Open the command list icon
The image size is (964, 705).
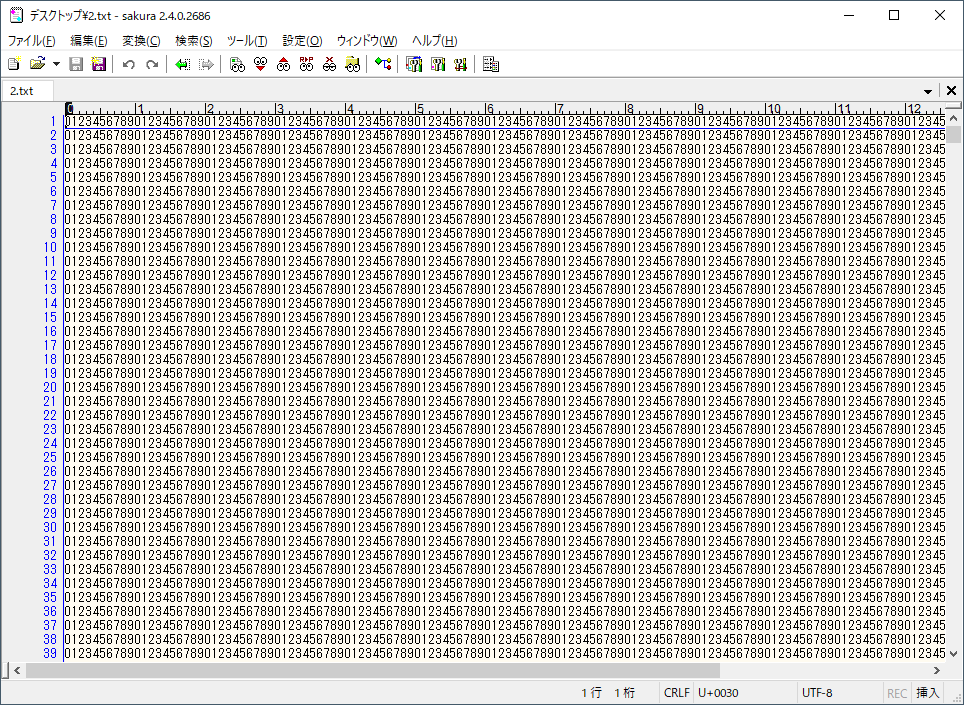coord(491,64)
